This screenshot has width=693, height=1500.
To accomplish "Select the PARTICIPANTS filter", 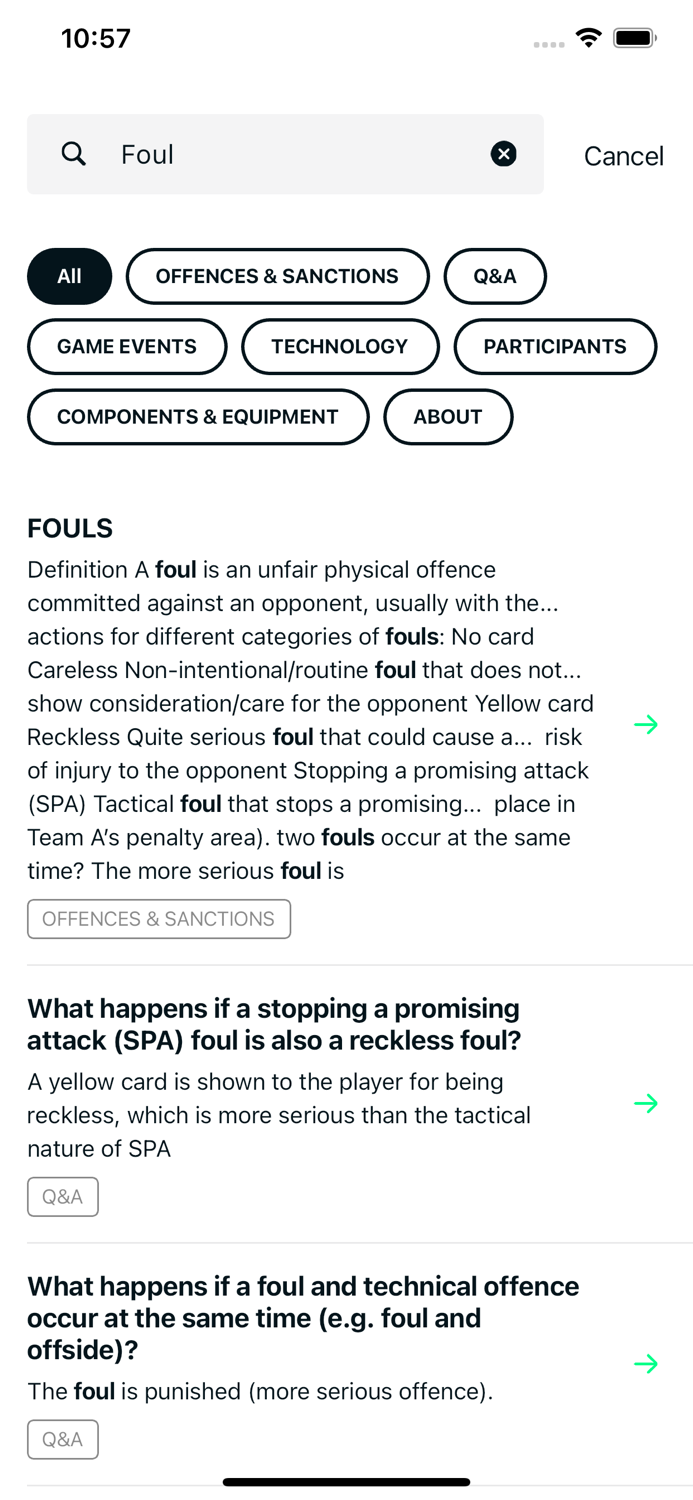I will [x=555, y=346].
